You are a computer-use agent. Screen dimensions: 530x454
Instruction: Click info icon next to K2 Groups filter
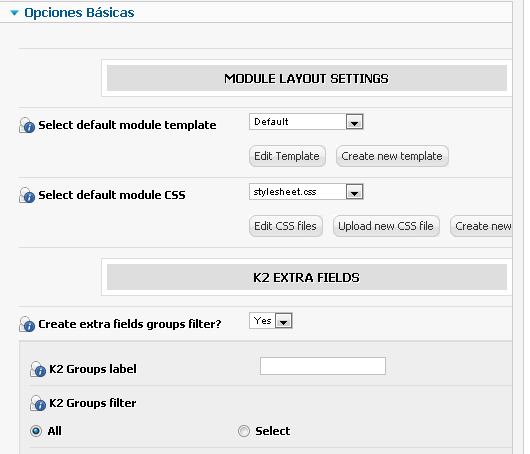38,403
